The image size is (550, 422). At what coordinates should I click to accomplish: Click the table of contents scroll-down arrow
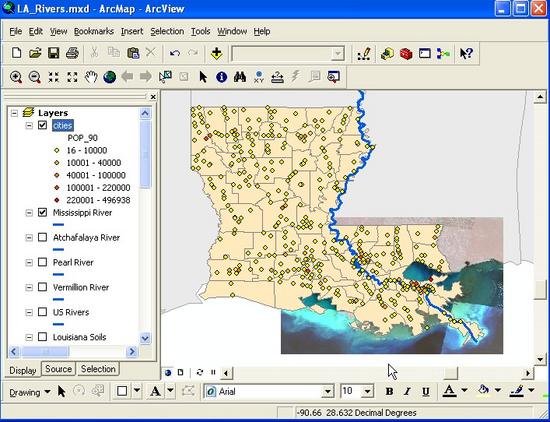click(145, 338)
